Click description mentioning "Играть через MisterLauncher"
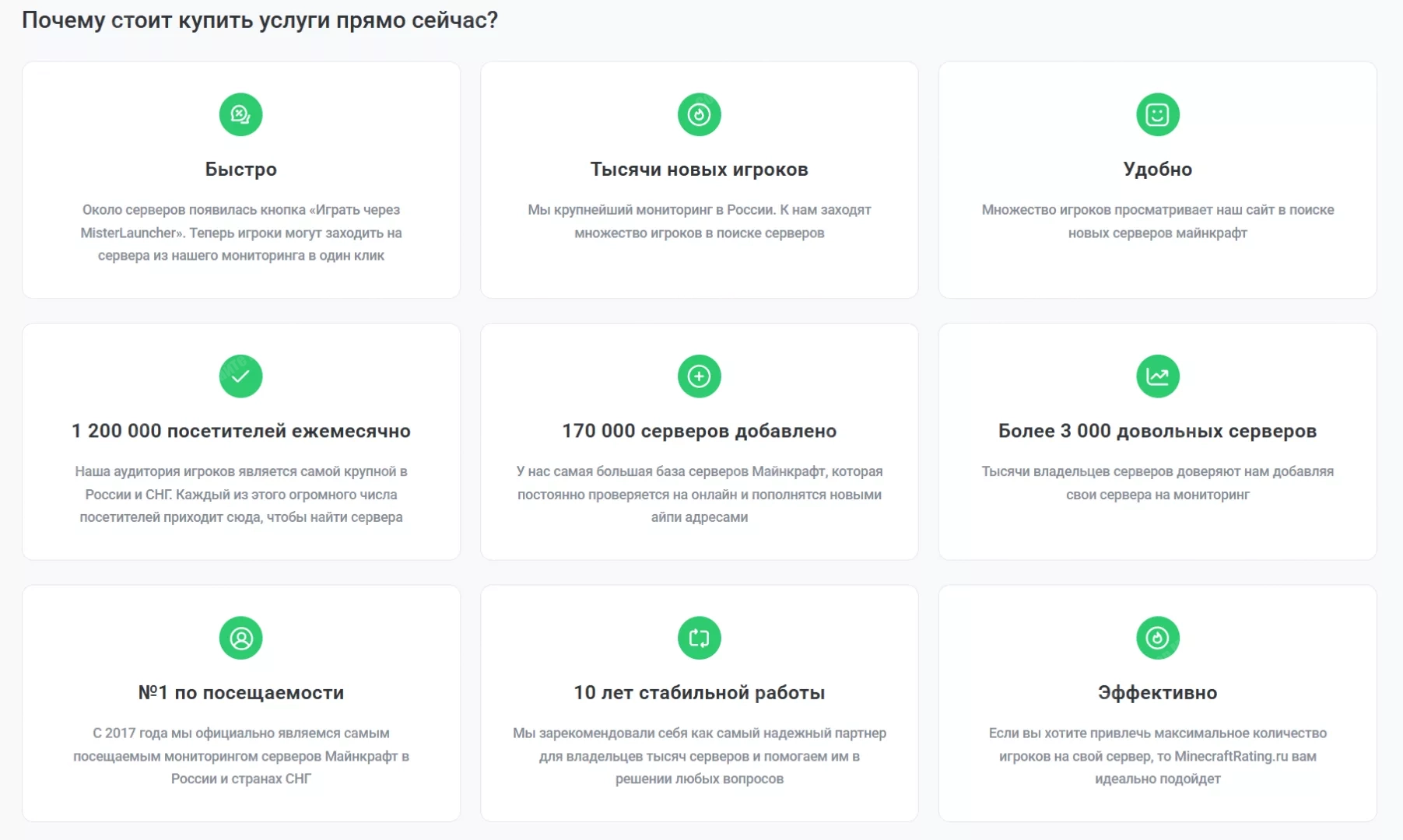The height and width of the screenshot is (840, 1403). [x=240, y=233]
